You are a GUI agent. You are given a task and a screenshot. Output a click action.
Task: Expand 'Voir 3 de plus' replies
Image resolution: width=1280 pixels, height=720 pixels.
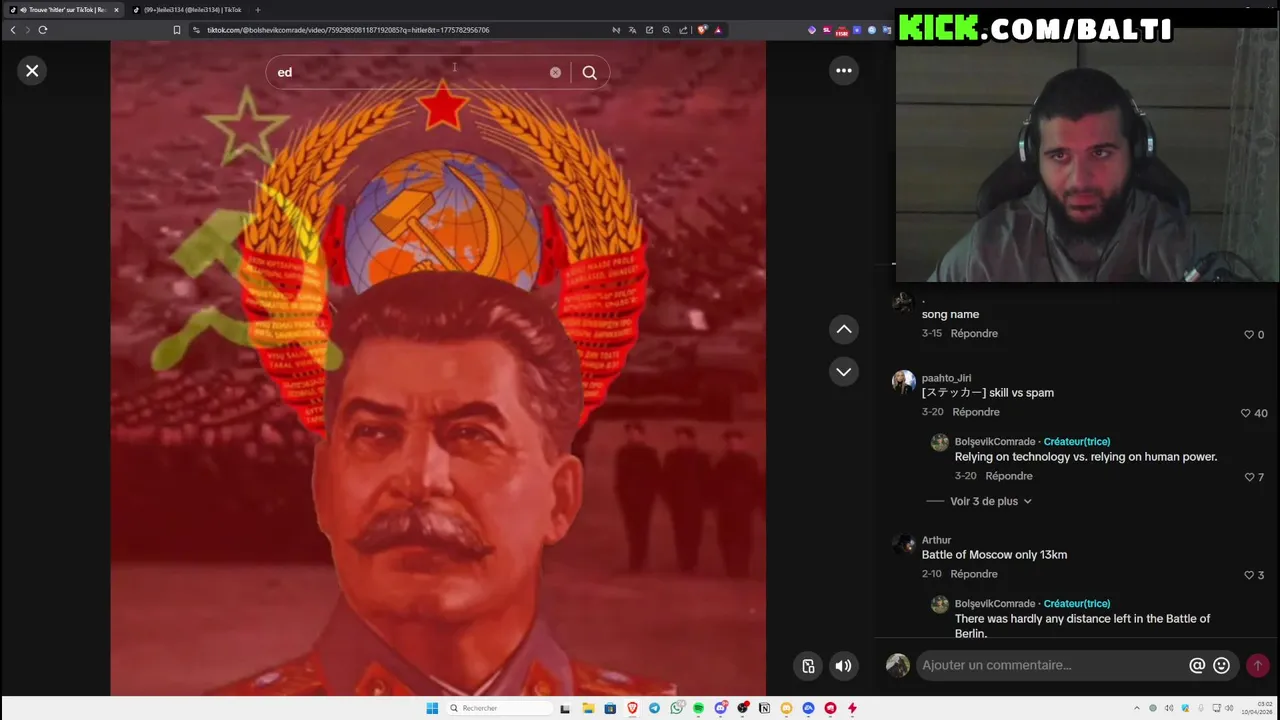coord(991,501)
